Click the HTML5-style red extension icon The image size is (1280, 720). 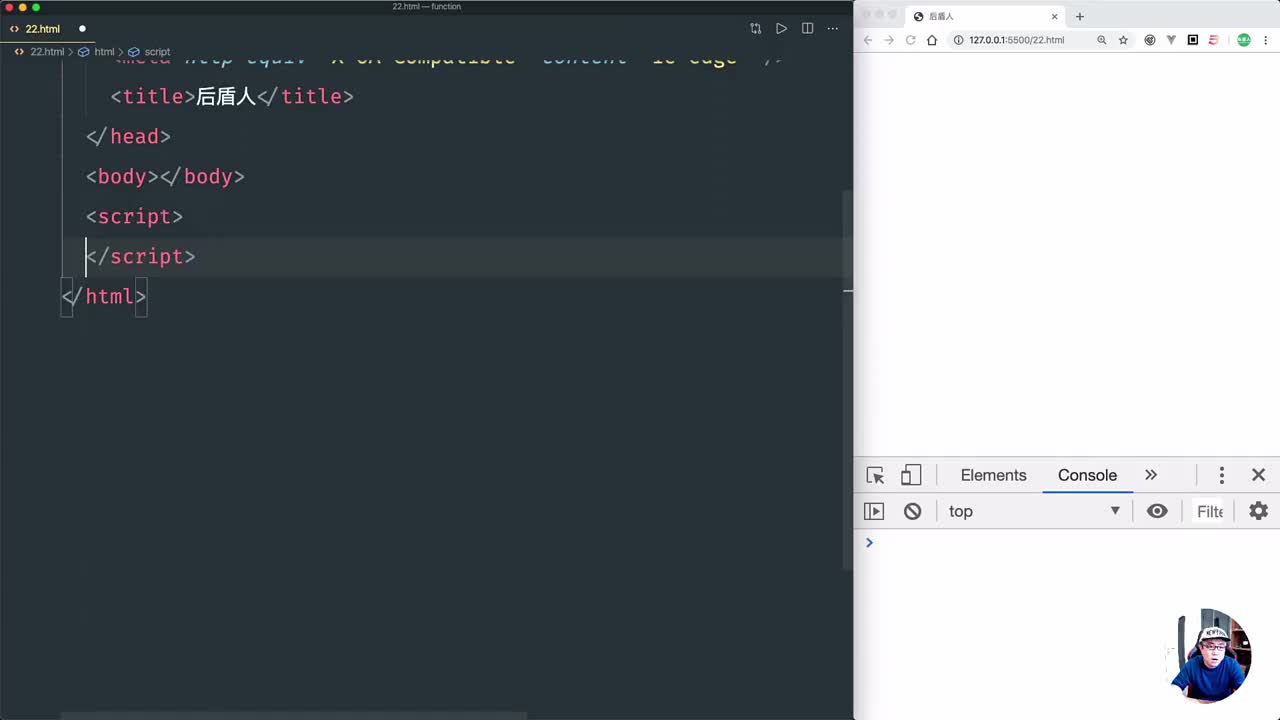[1214, 40]
